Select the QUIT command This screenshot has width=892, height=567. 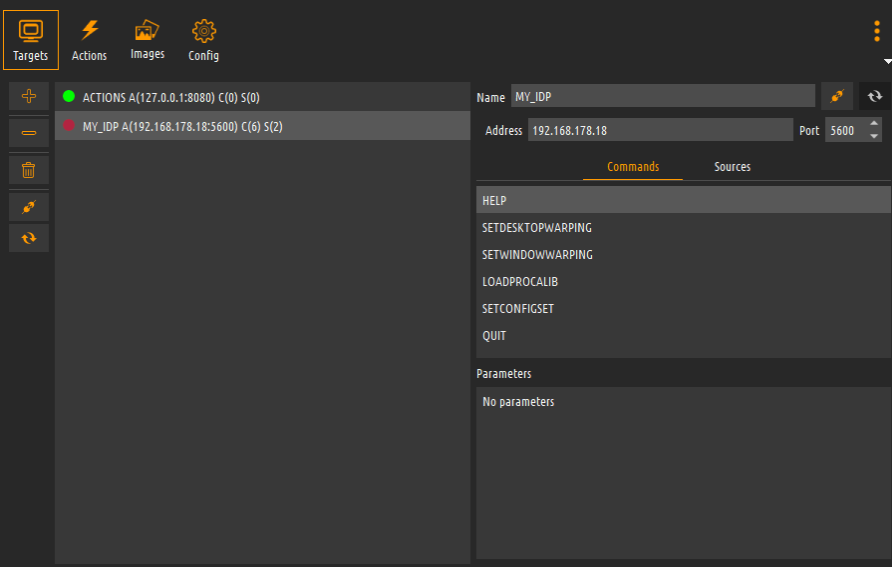click(x=683, y=336)
